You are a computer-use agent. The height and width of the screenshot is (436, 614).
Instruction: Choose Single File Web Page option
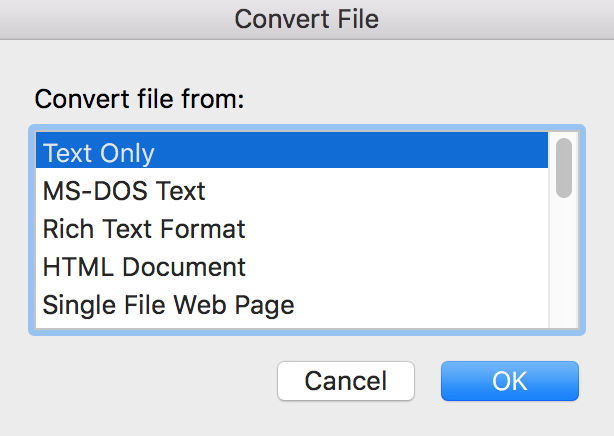168,304
